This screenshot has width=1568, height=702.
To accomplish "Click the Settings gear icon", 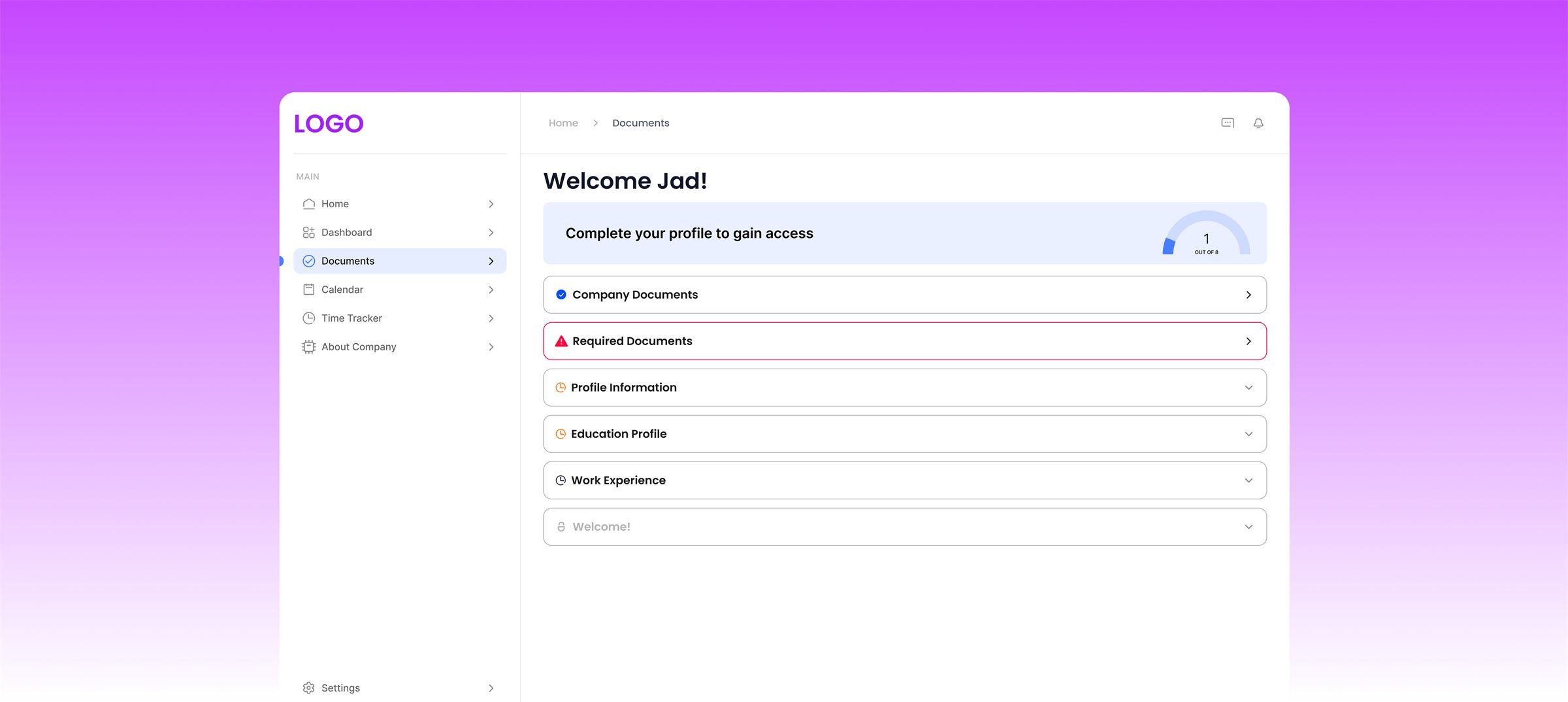I will 309,688.
